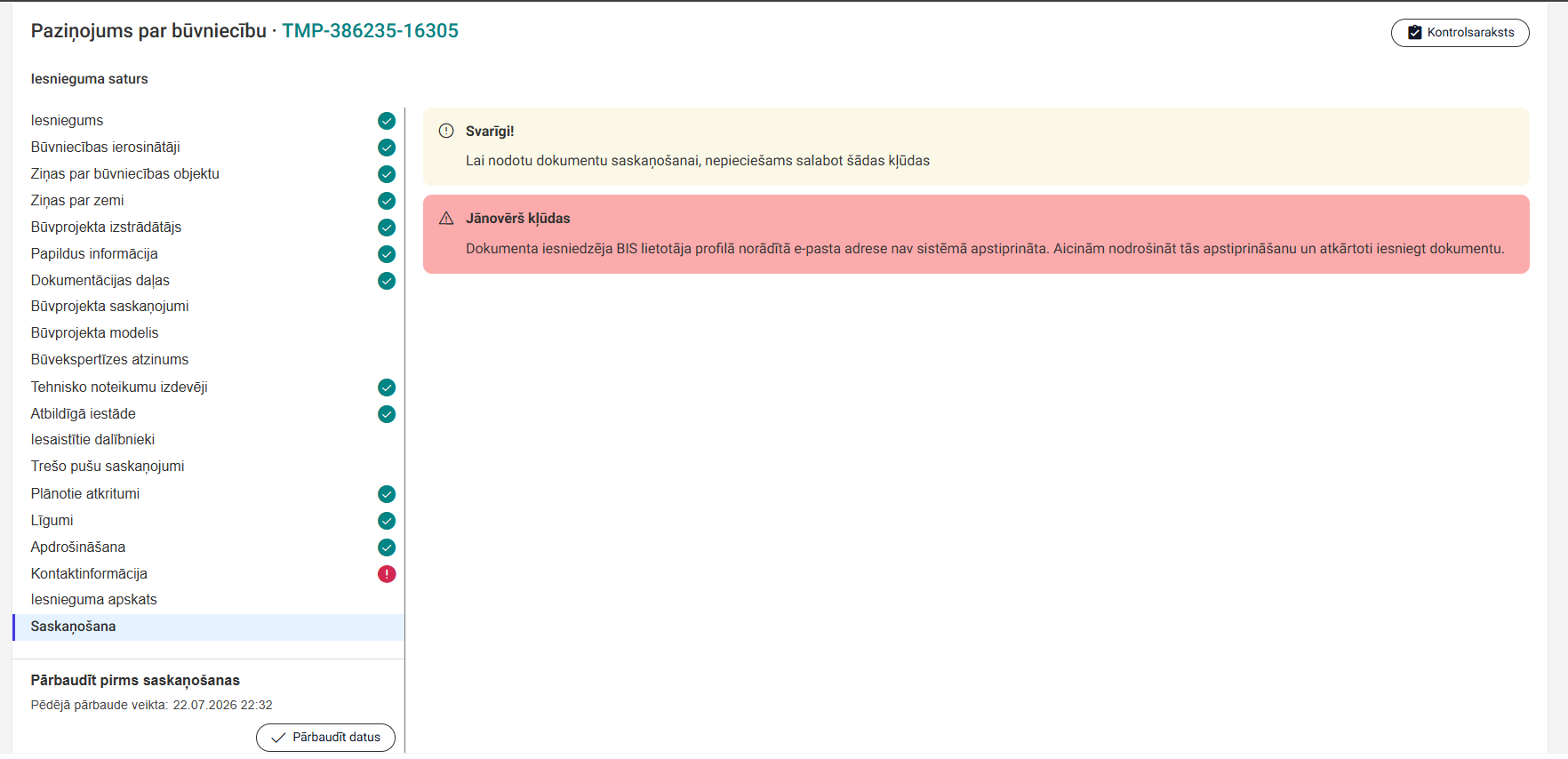Click the checkmark next to Ziņas par zemi
1568x759 pixels.
(387, 201)
